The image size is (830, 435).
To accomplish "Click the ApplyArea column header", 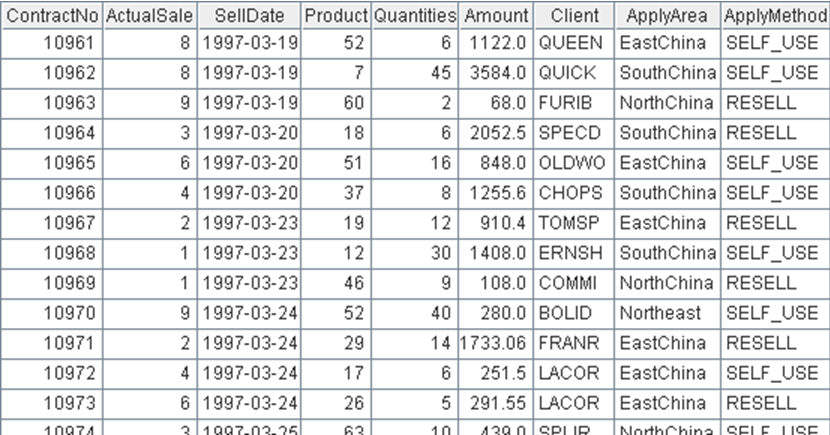I will [x=667, y=17].
